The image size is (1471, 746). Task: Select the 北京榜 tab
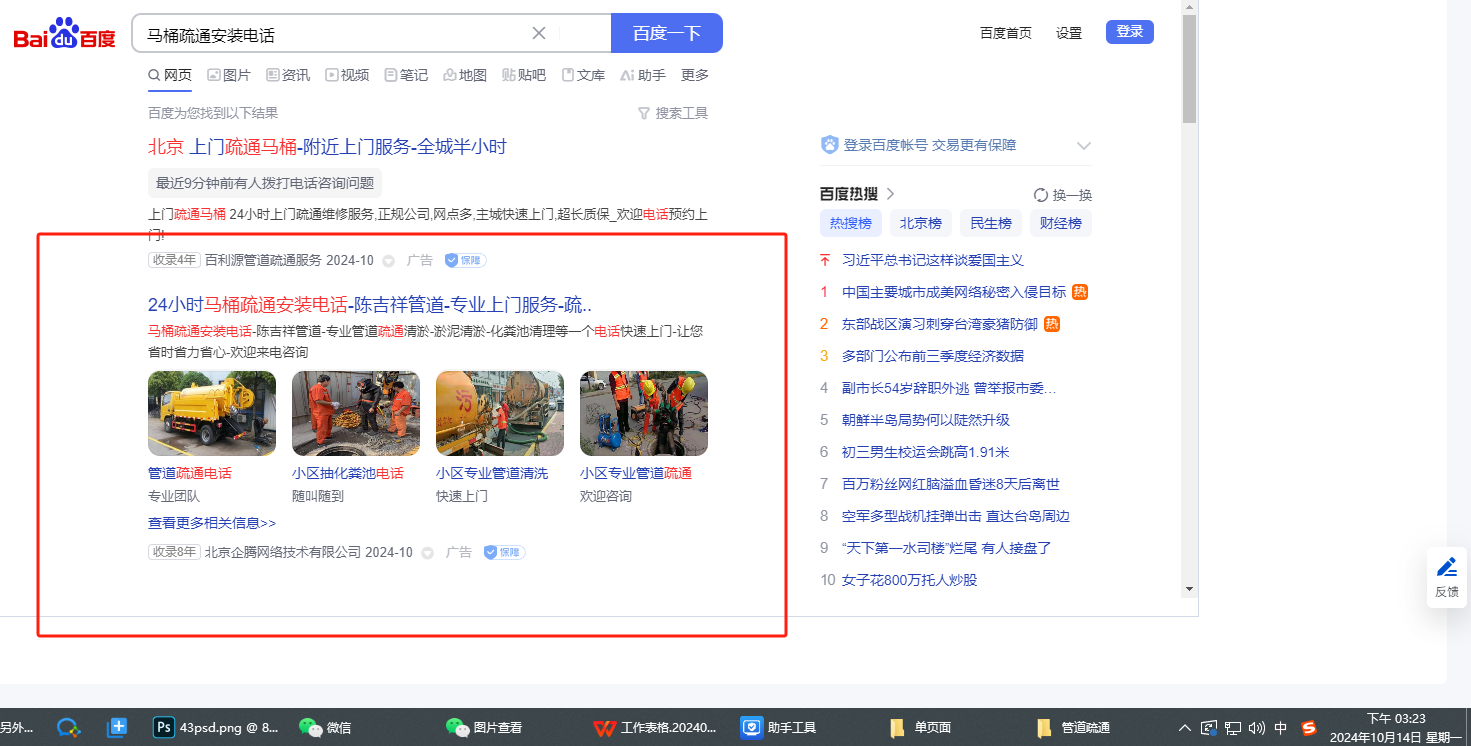[x=921, y=223]
